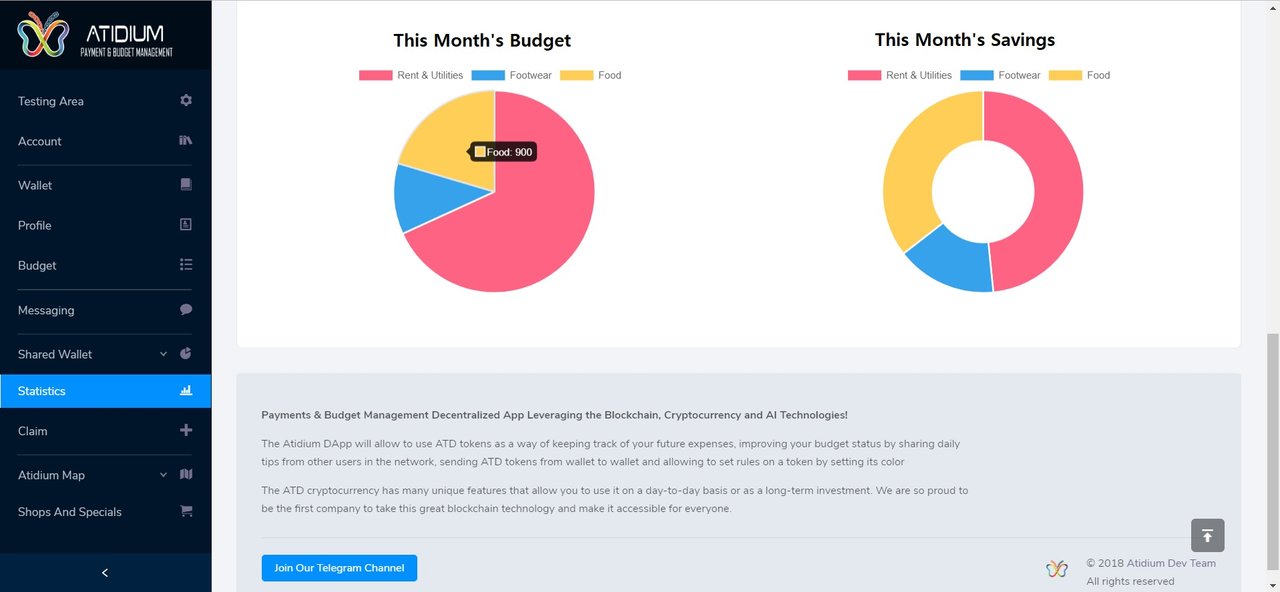The image size is (1280, 592).
Task: Click the Shops And Specials cart icon
Action: (x=186, y=511)
